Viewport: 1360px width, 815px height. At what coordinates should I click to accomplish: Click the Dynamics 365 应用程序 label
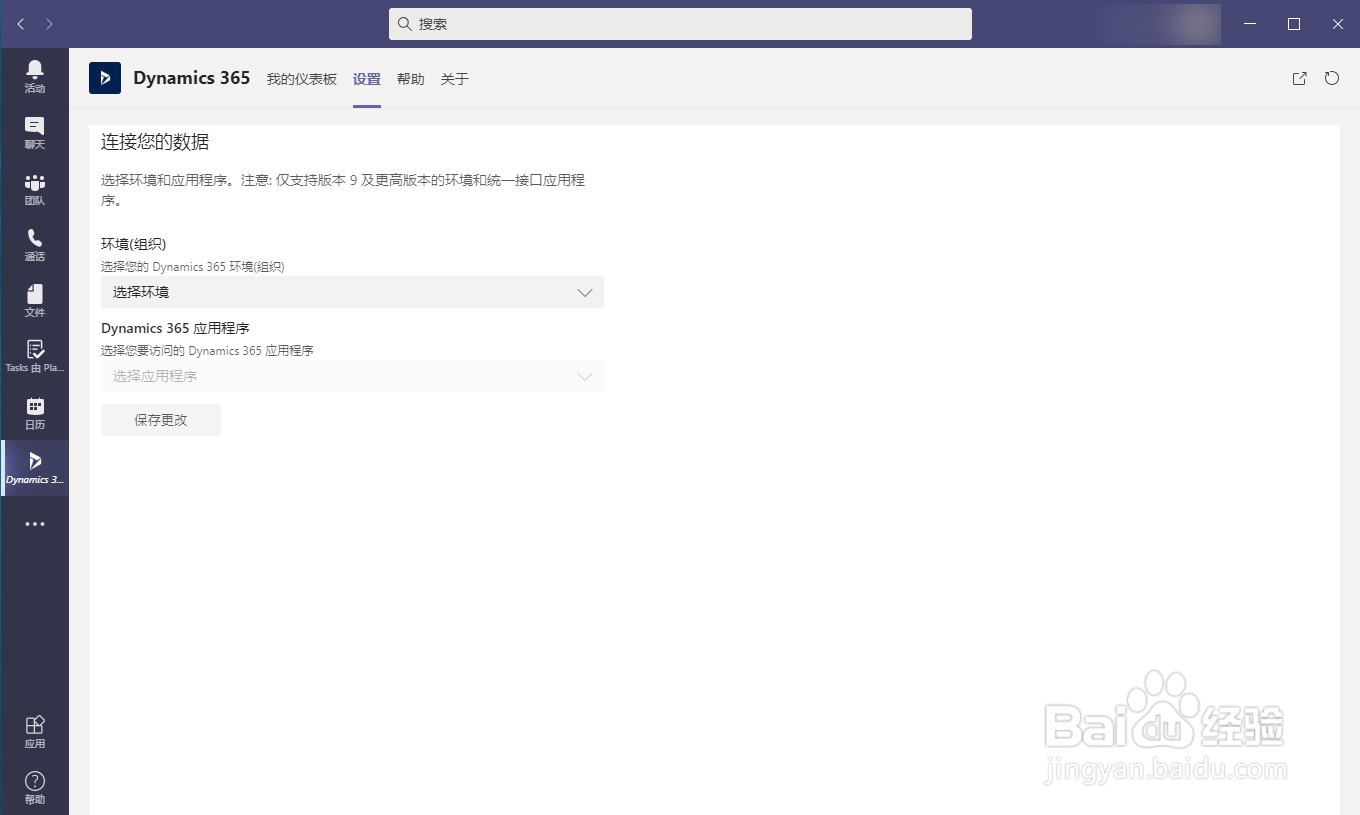point(175,328)
